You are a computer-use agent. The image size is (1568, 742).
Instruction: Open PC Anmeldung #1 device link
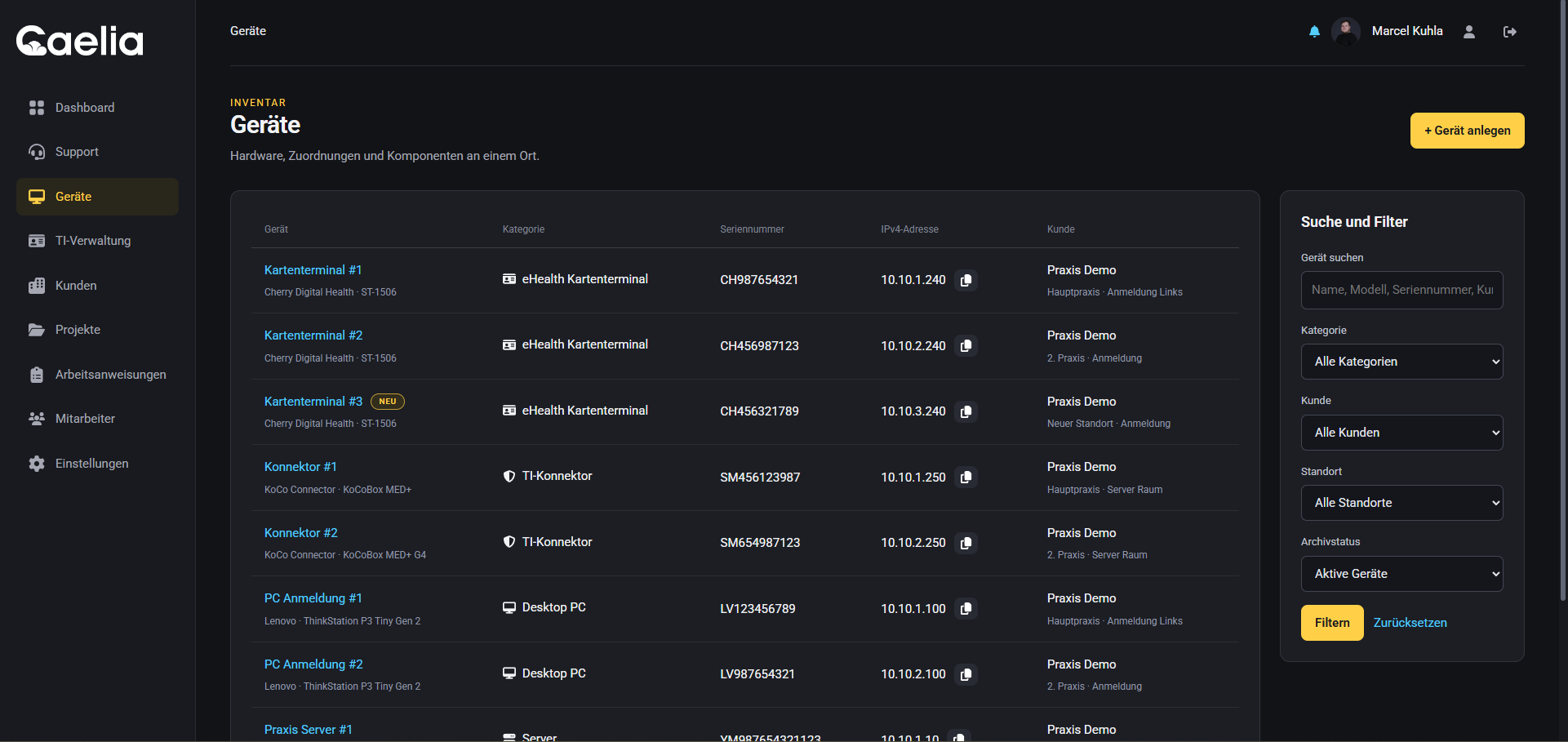point(313,598)
